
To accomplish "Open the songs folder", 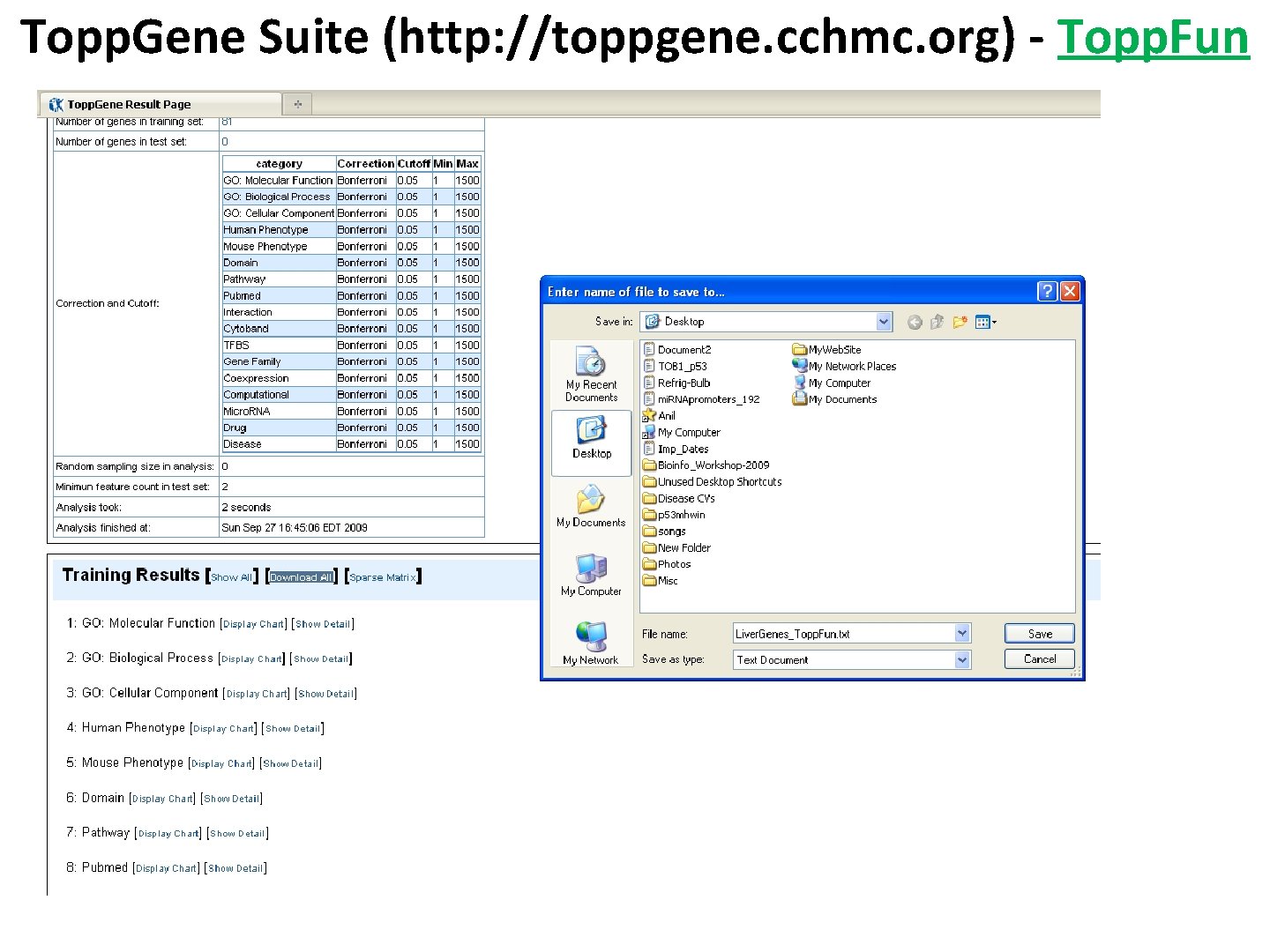I will 664,532.
